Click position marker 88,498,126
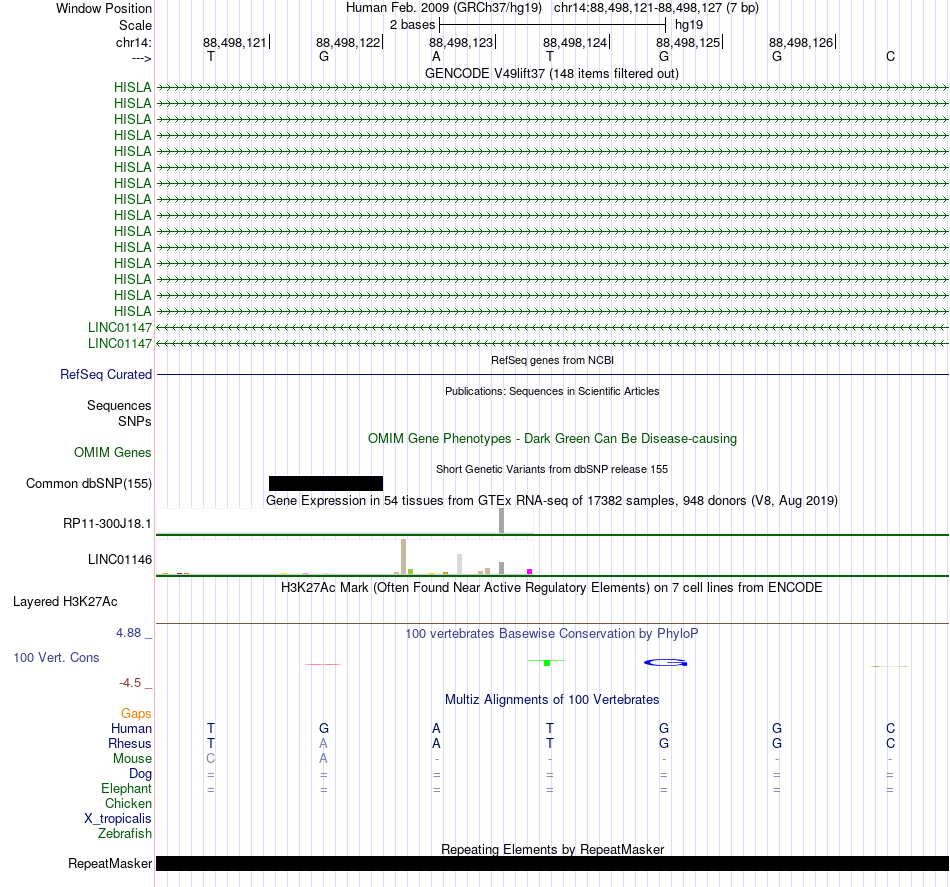This screenshot has width=950, height=887. click(801, 42)
